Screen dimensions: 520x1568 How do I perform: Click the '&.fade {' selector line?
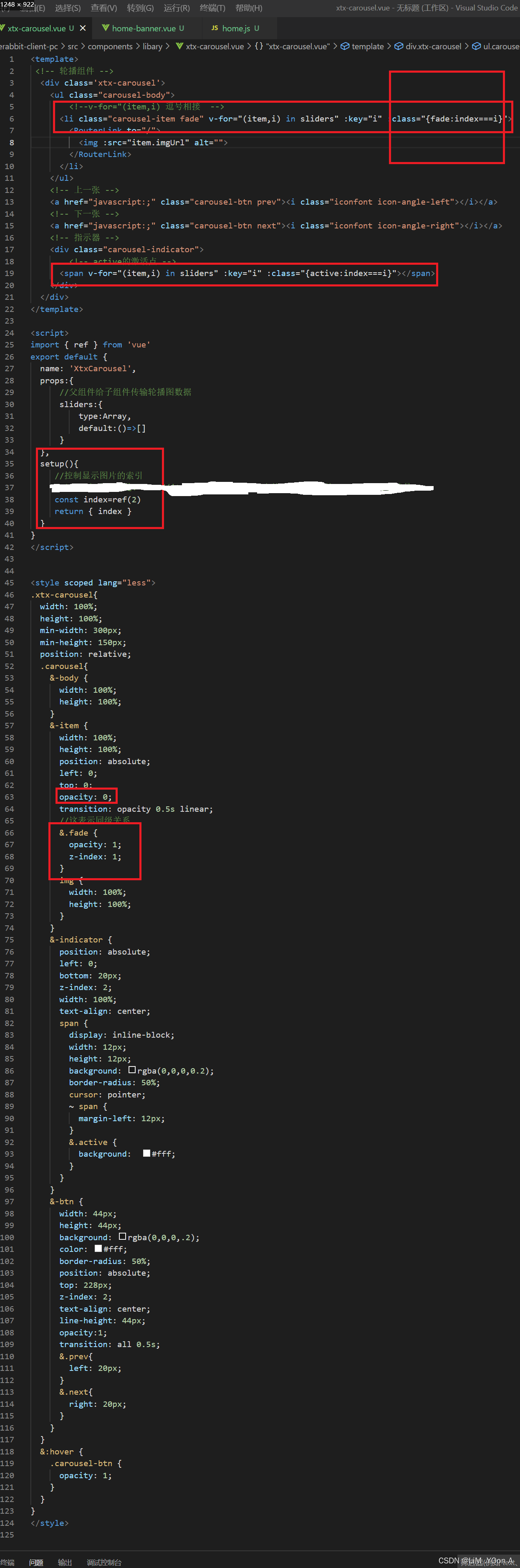coord(78,833)
